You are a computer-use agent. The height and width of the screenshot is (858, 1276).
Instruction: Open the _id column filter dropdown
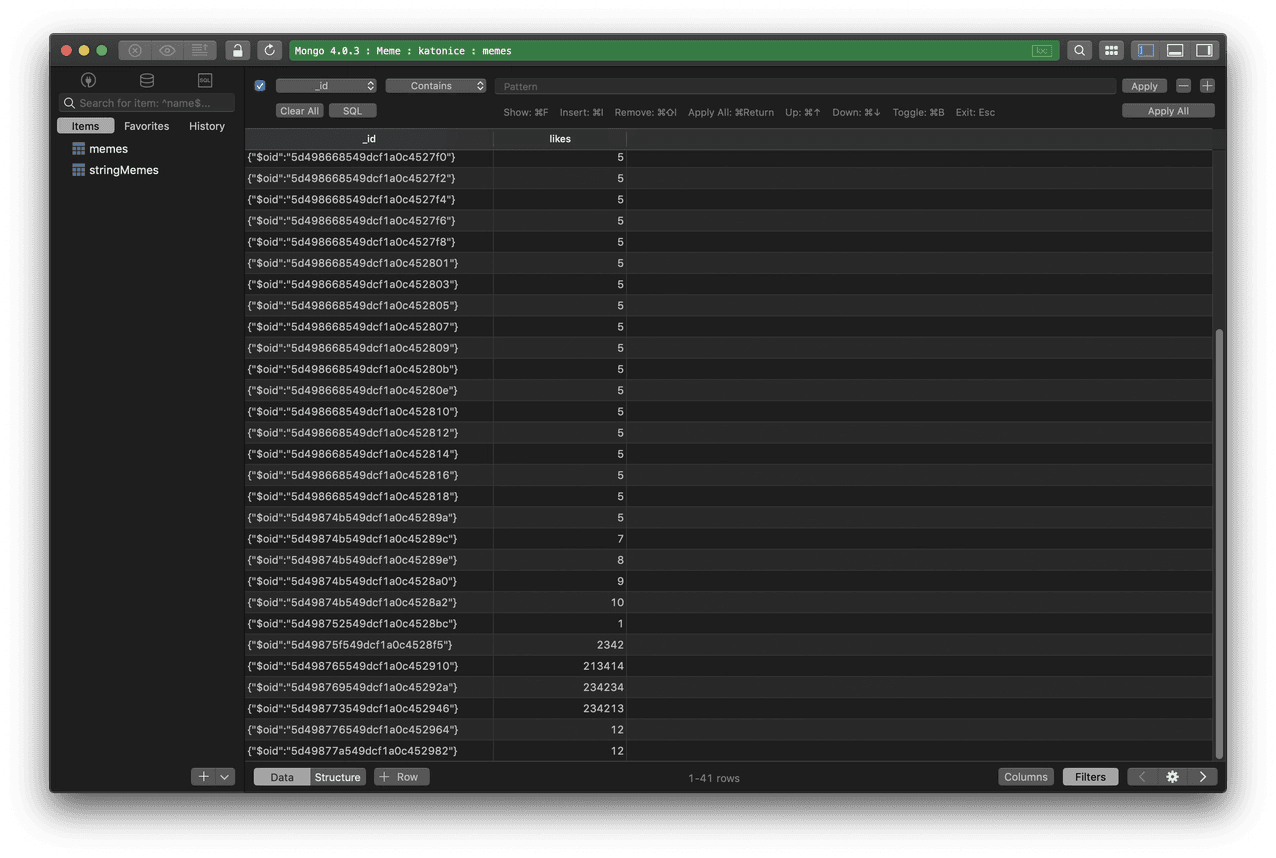(326, 86)
